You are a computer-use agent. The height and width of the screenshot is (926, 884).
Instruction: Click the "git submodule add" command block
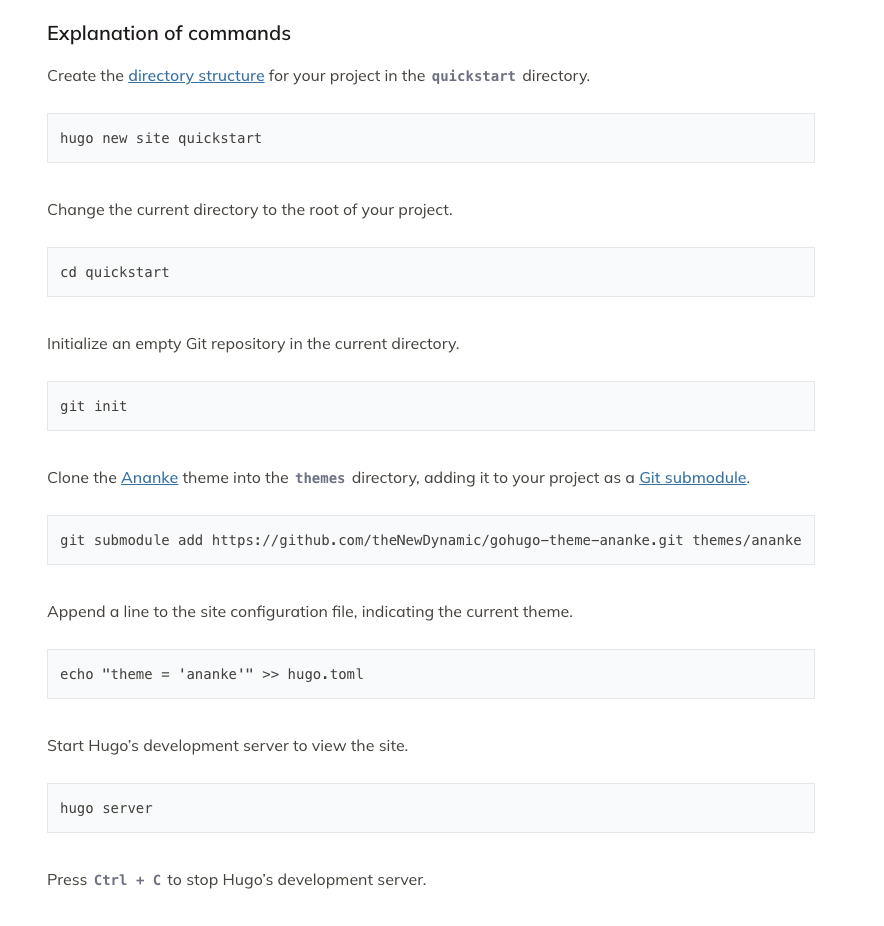pyautogui.click(x=430, y=540)
